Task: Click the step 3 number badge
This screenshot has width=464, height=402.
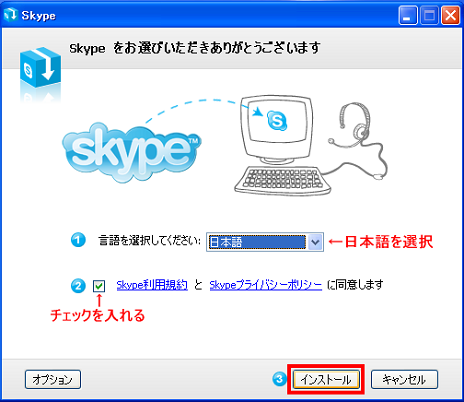Action: coord(279,379)
